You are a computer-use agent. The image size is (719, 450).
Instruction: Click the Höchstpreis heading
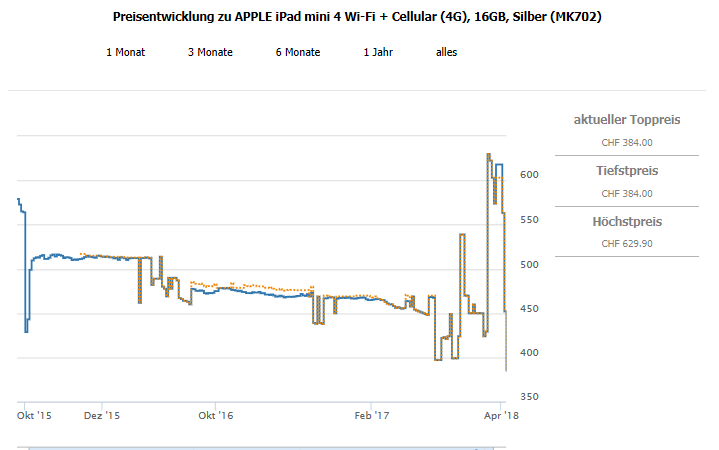[627, 221]
